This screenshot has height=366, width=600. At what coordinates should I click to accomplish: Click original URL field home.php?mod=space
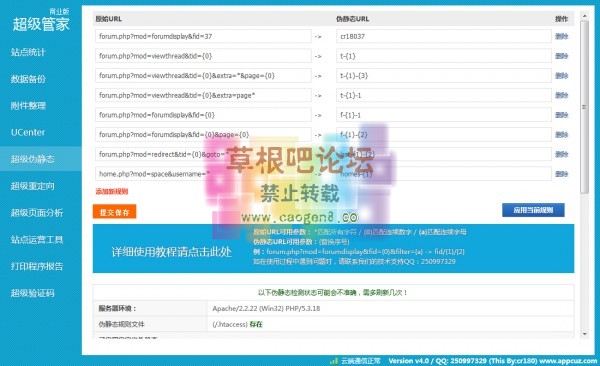click(x=203, y=174)
